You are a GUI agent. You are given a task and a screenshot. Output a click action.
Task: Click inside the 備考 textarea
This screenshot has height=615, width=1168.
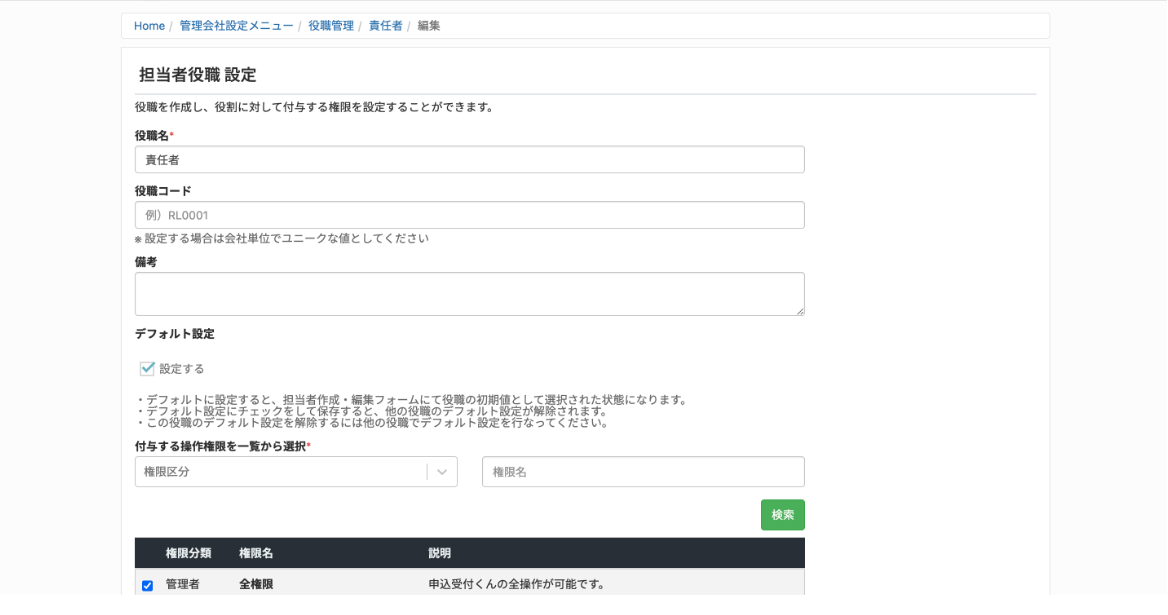click(x=469, y=294)
